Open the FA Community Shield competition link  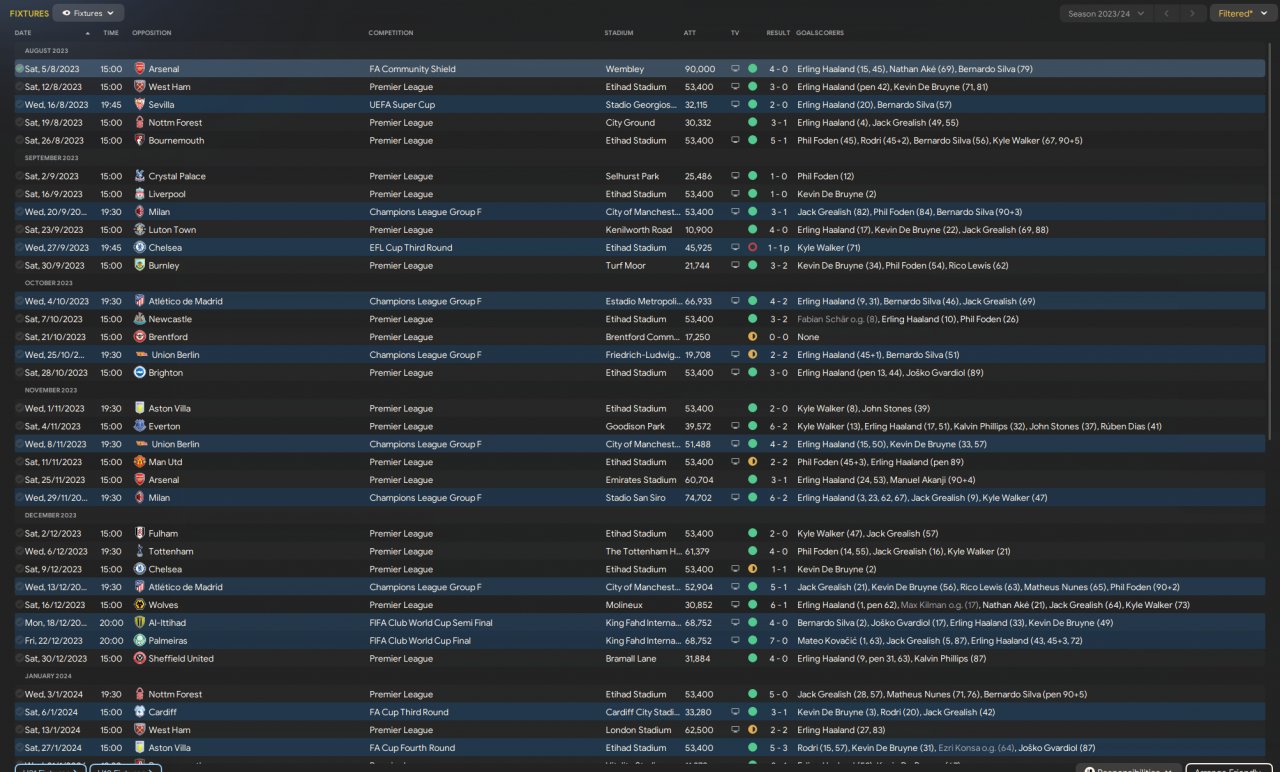(412, 69)
